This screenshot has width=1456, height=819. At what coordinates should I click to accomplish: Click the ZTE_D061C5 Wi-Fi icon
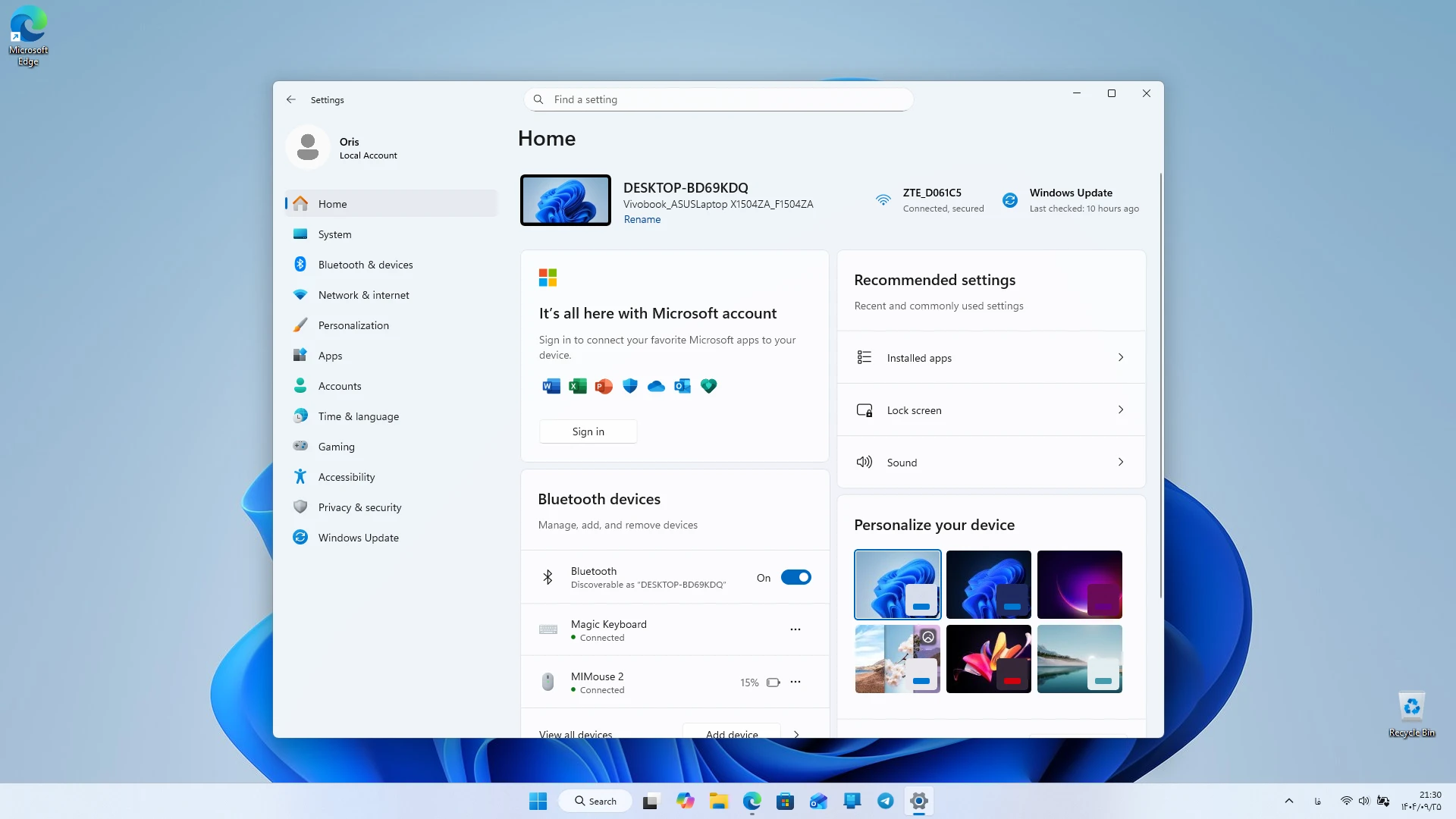tap(883, 200)
